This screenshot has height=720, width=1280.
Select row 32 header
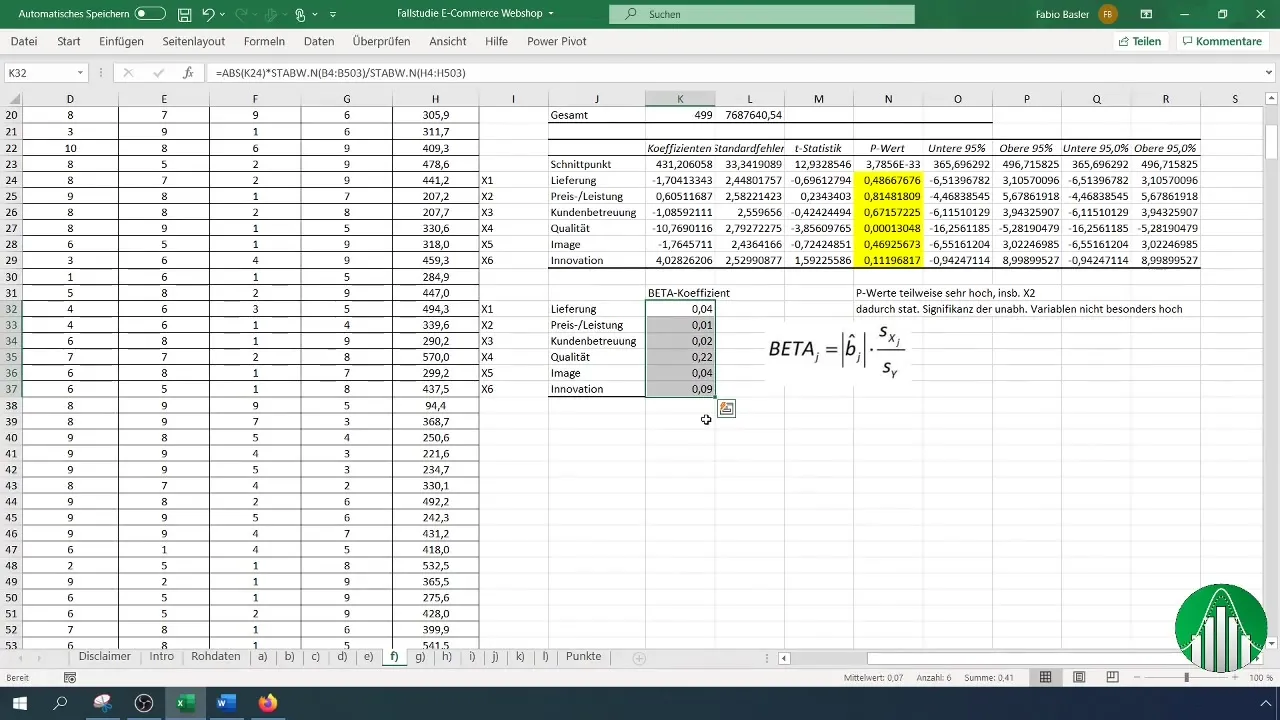click(x=11, y=309)
